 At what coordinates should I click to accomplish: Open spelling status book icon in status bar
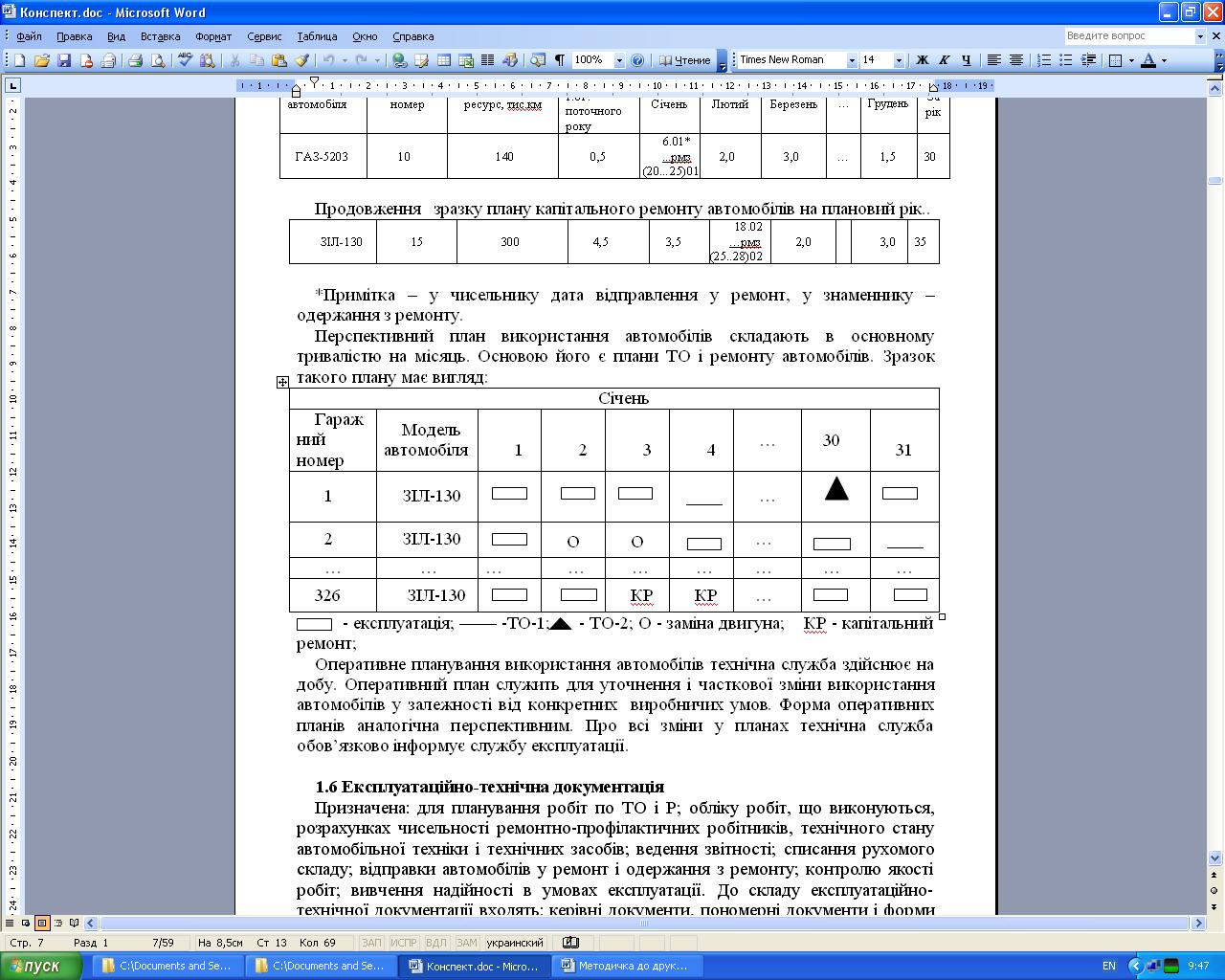point(571,943)
